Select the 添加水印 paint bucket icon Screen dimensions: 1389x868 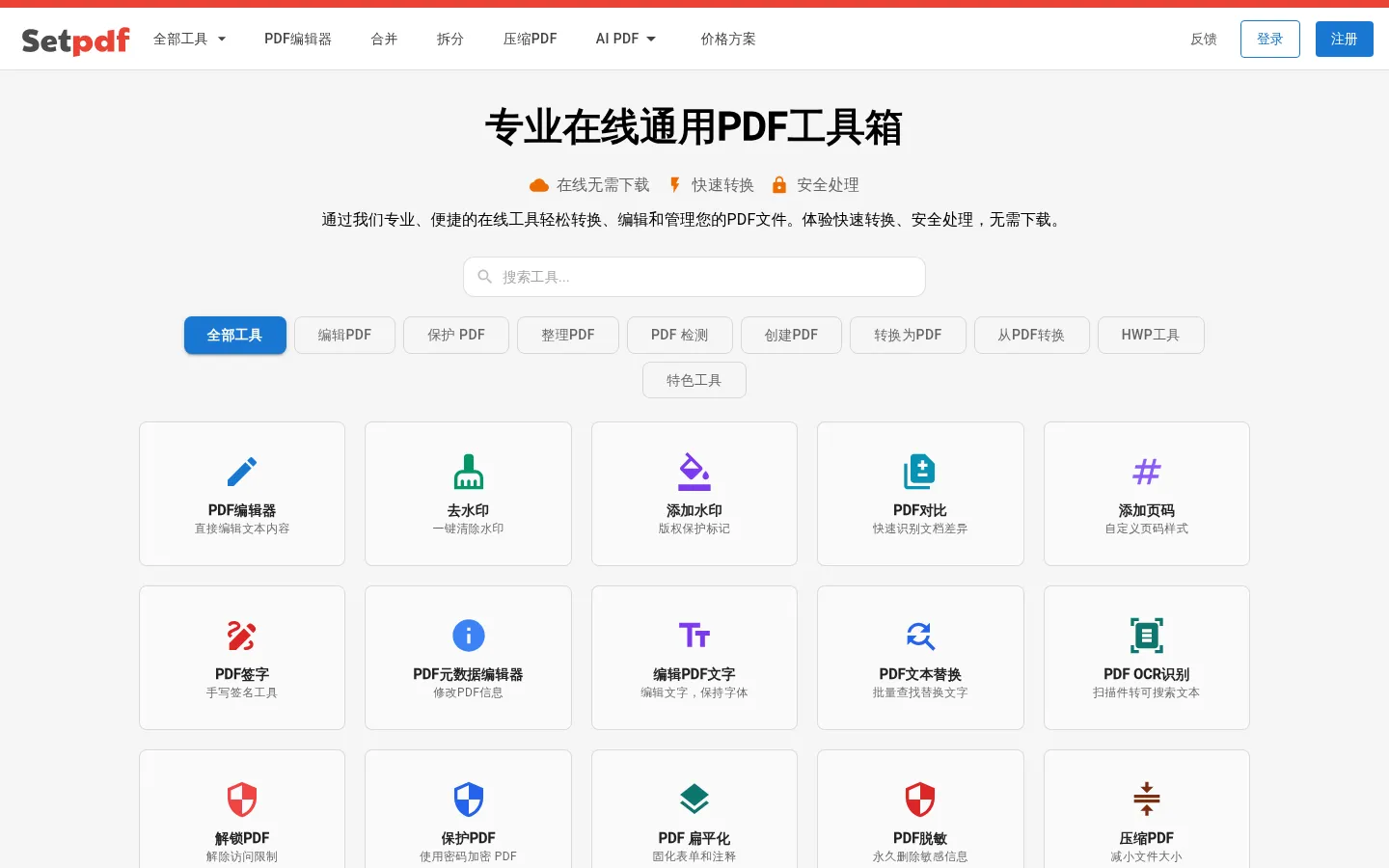(694, 472)
